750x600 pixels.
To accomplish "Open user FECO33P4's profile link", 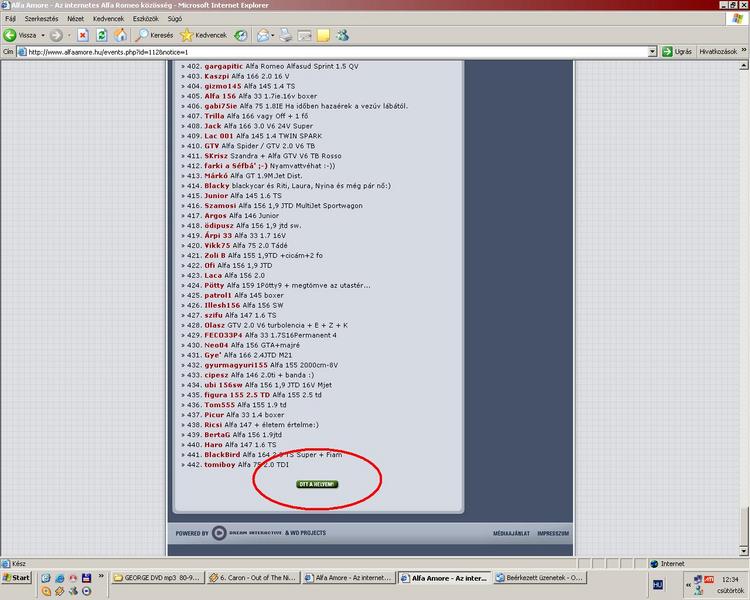I will pos(223,335).
